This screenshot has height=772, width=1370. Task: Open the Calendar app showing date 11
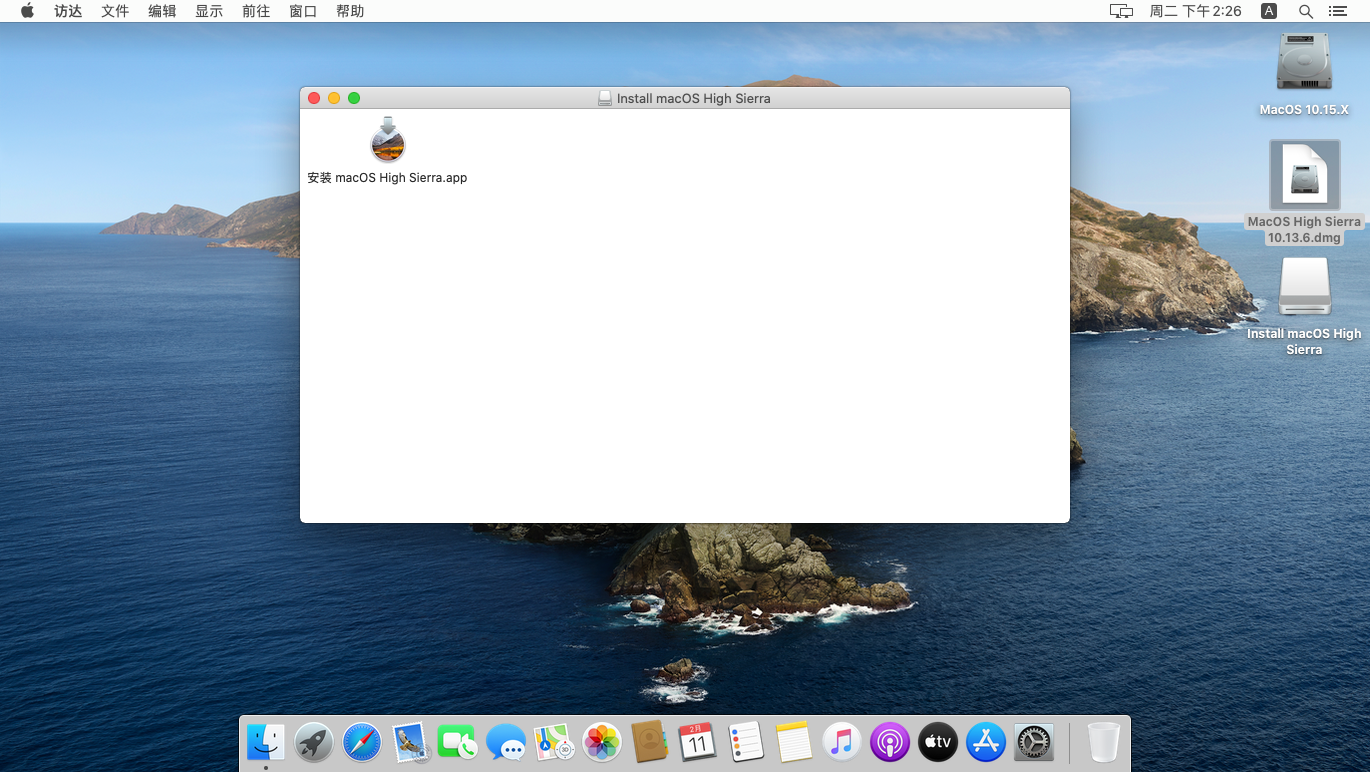(697, 742)
